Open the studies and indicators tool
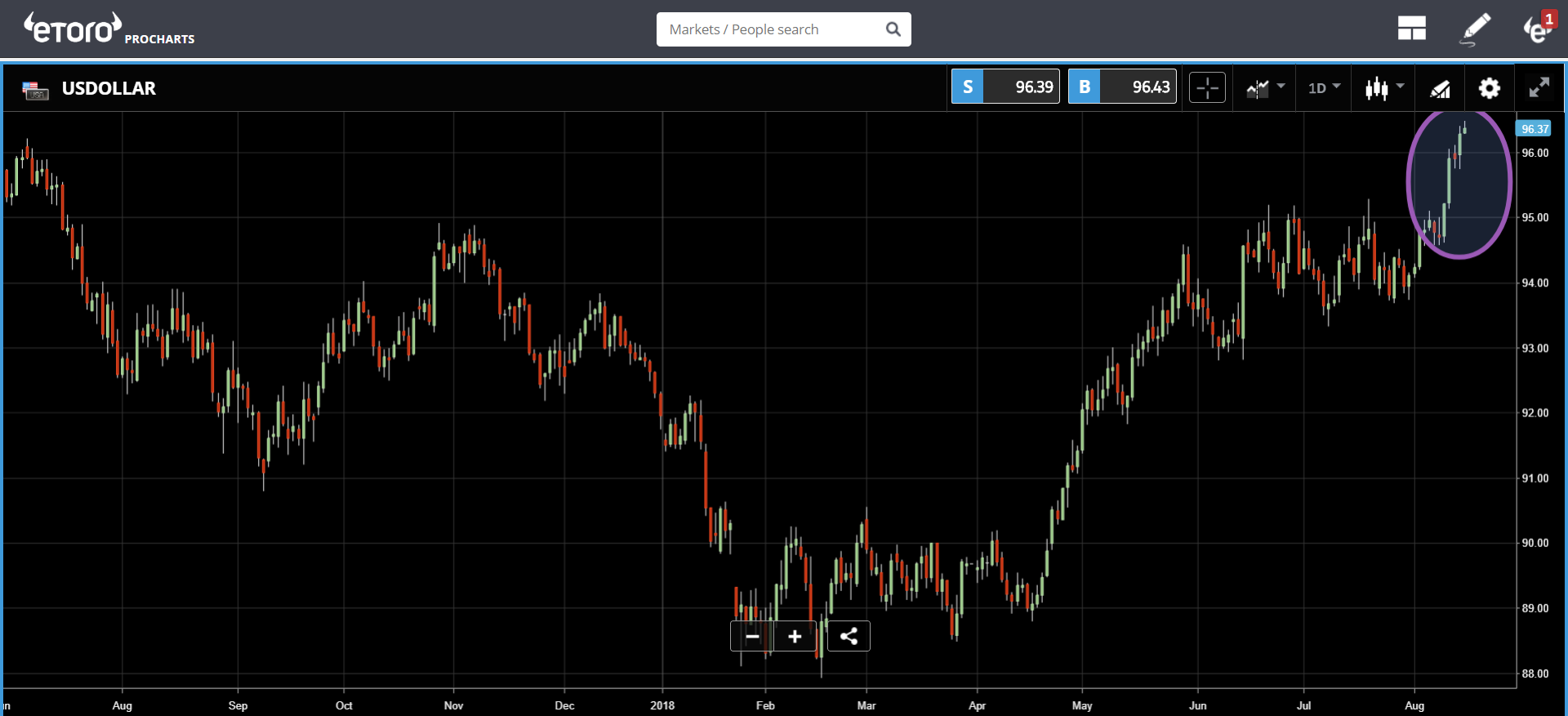Viewport: 1568px width, 716px height. [x=1440, y=88]
